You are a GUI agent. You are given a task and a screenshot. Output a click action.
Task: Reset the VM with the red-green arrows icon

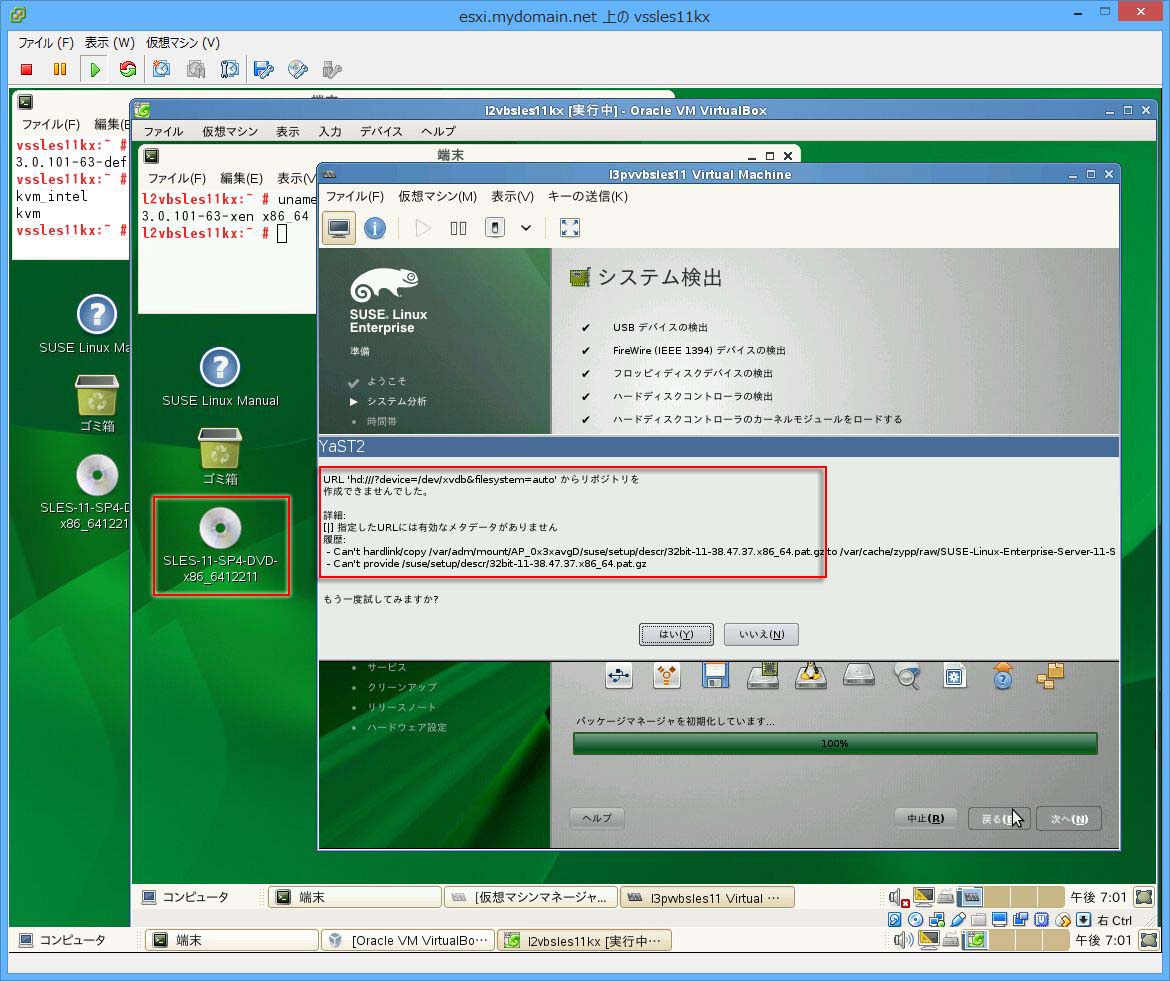[128, 69]
